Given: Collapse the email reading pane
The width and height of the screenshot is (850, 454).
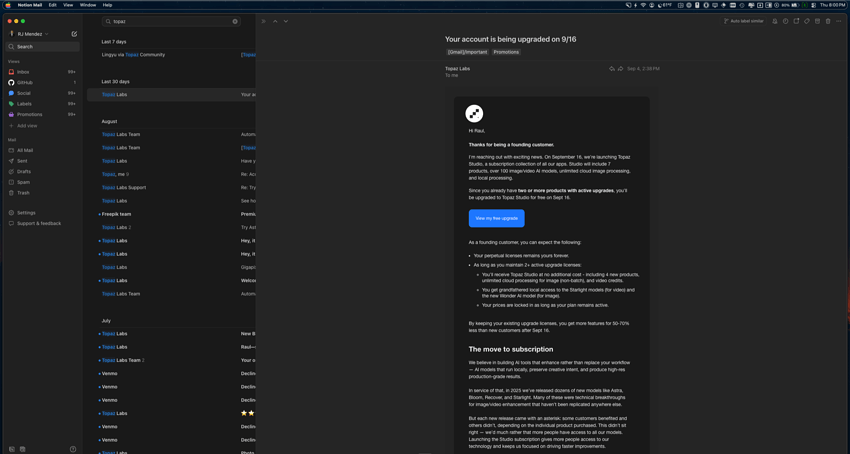Looking at the screenshot, I should [263, 21].
